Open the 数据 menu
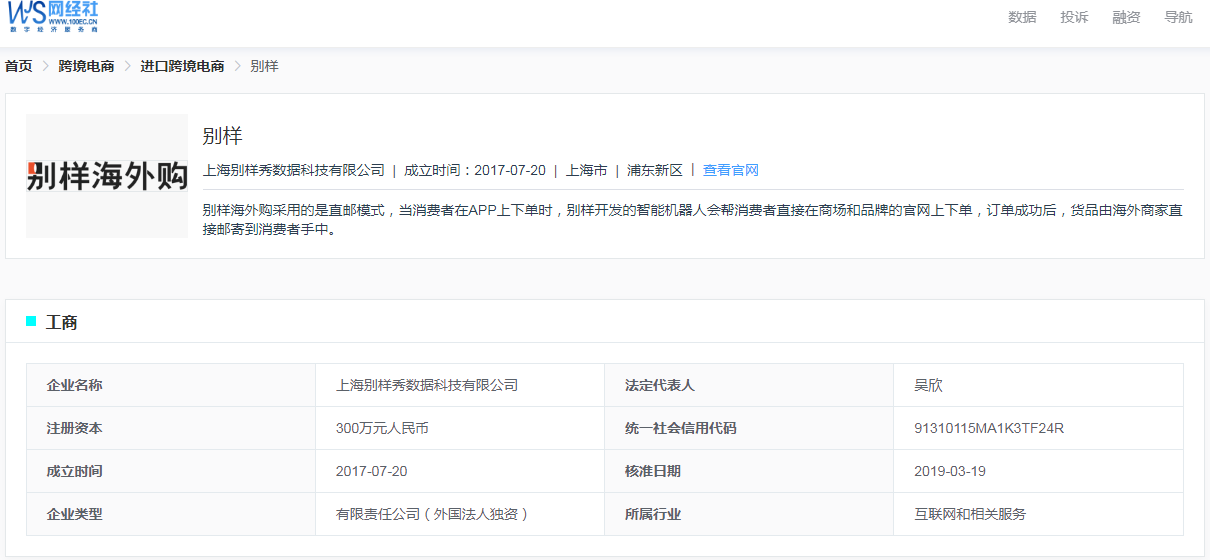Image resolution: width=1210 pixels, height=560 pixels. (1022, 17)
